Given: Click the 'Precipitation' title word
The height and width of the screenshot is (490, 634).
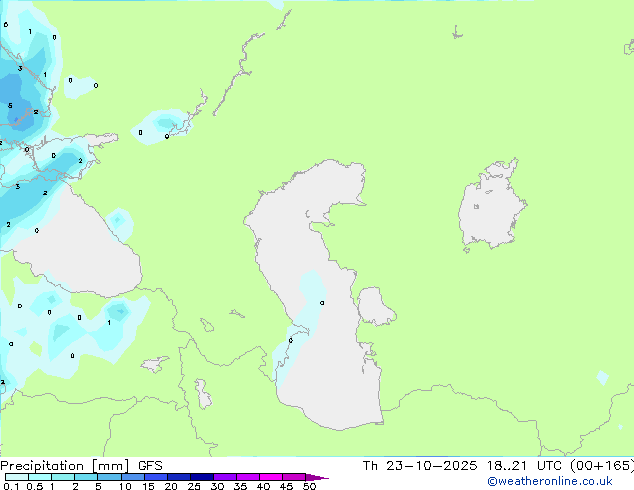Looking at the screenshot, I should 42,466.
